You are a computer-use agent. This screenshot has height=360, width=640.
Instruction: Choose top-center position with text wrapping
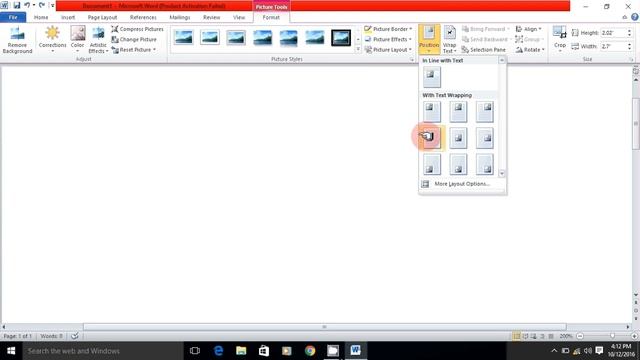pyautogui.click(x=458, y=112)
